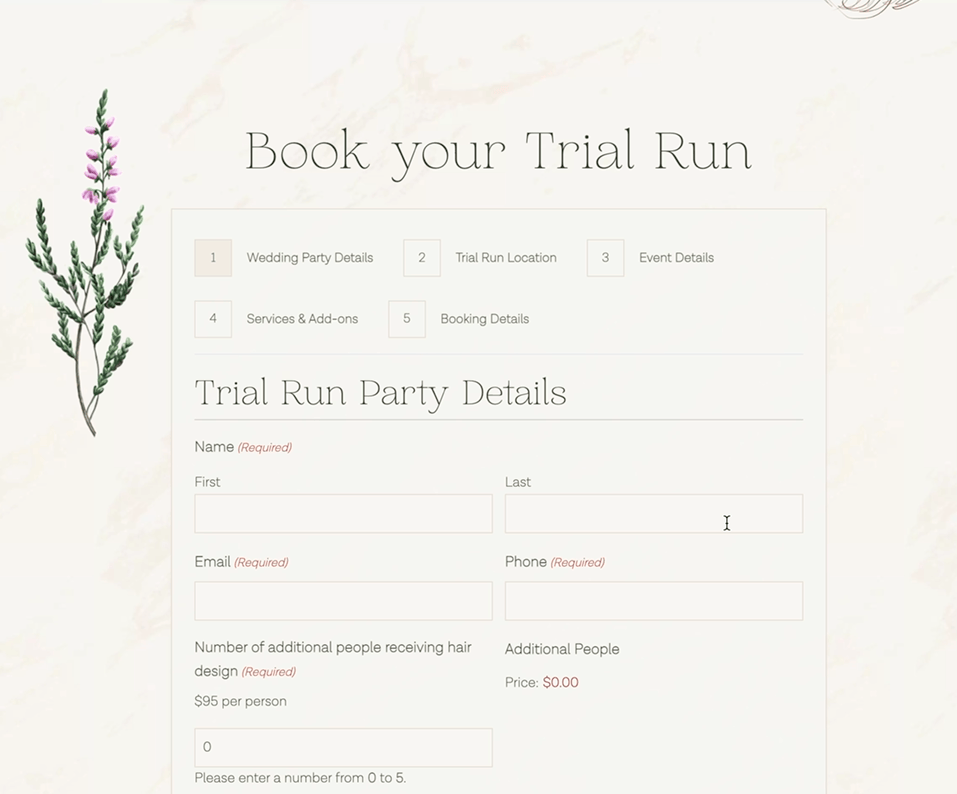Go to the Event Details step label
The width and height of the screenshot is (957, 794).
click(676, 258)
